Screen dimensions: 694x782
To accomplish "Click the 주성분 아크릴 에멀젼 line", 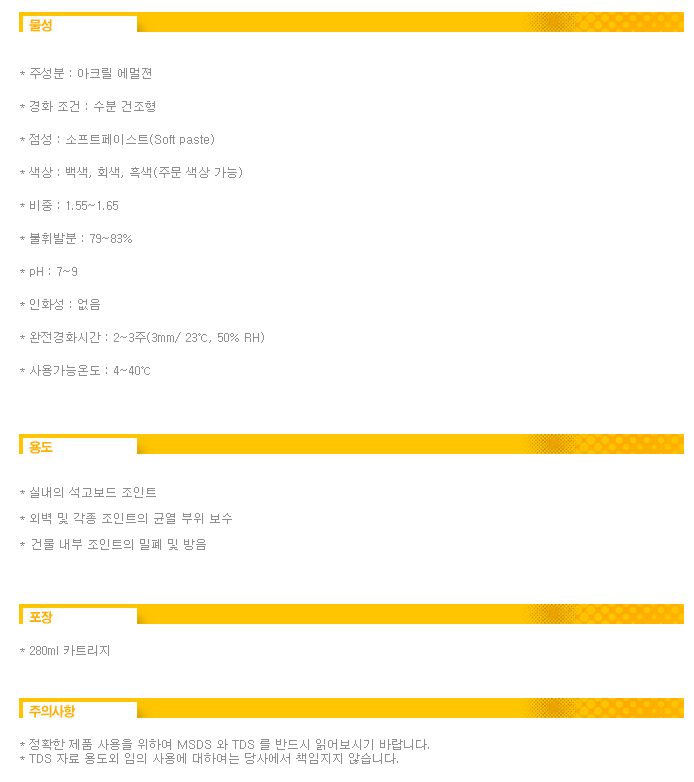I will coord(86,74).
